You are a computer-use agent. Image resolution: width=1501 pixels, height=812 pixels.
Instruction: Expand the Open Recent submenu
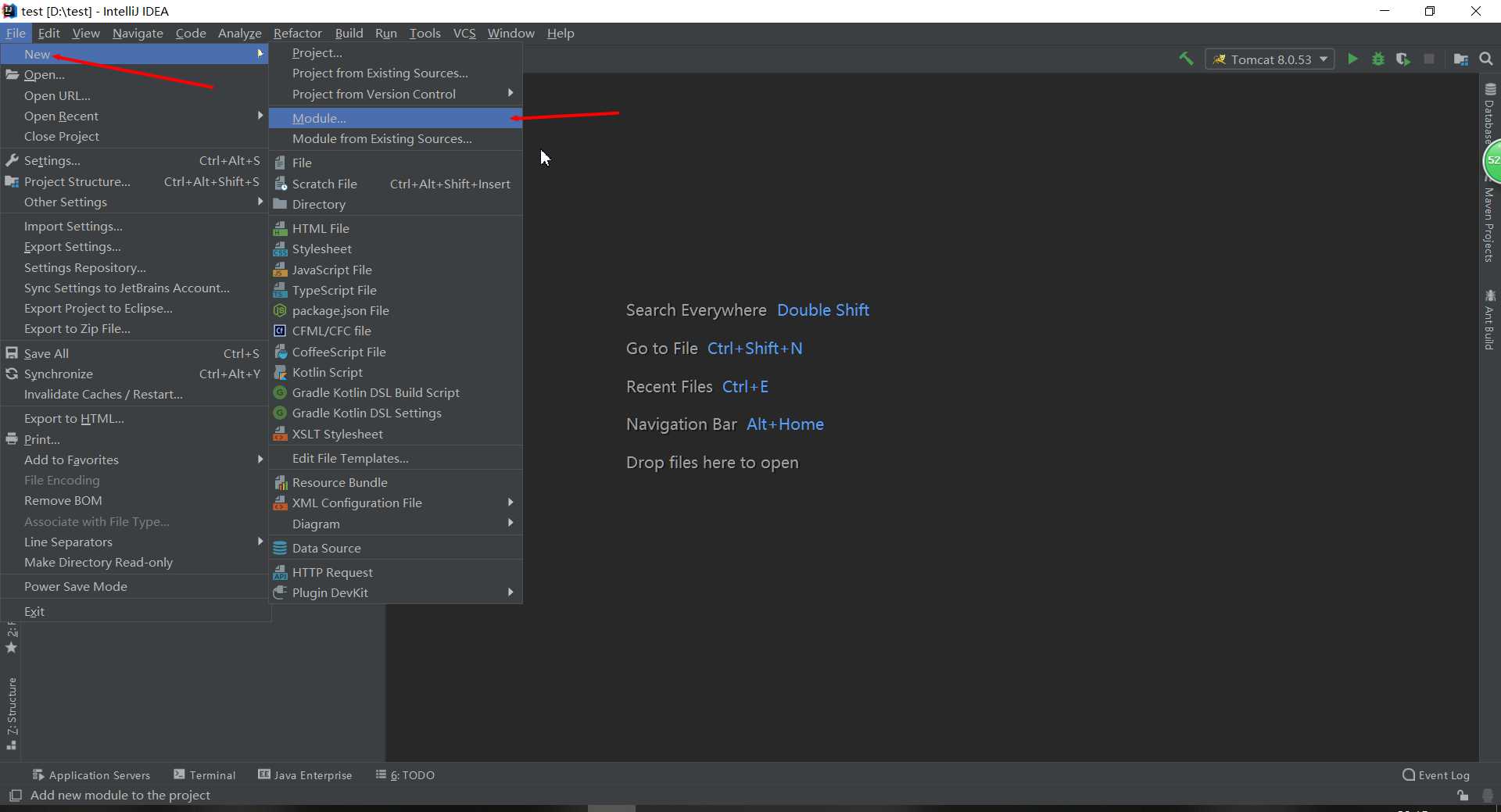coord(135,116)
